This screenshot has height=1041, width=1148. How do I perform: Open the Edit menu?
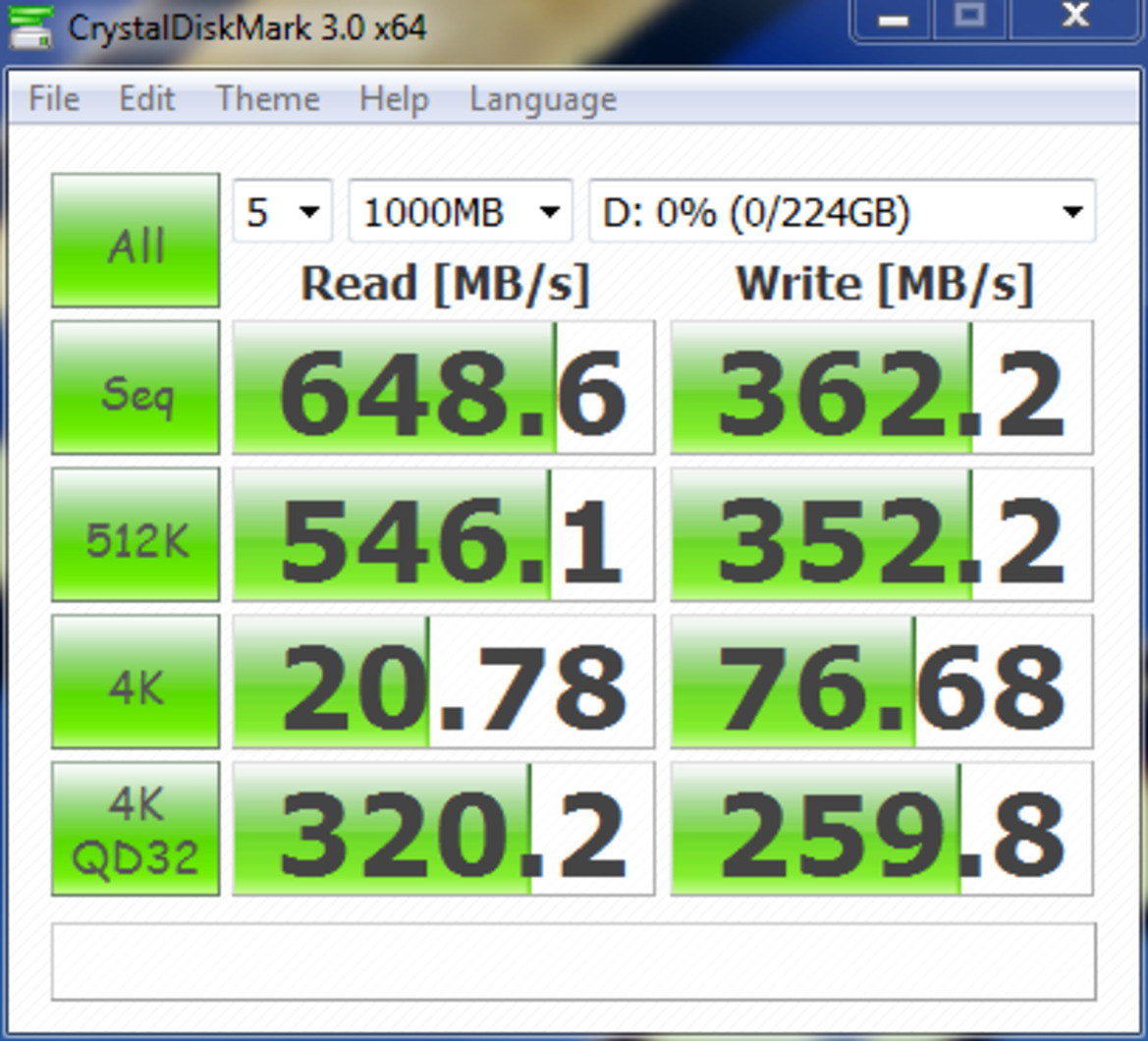click(146, 98)
